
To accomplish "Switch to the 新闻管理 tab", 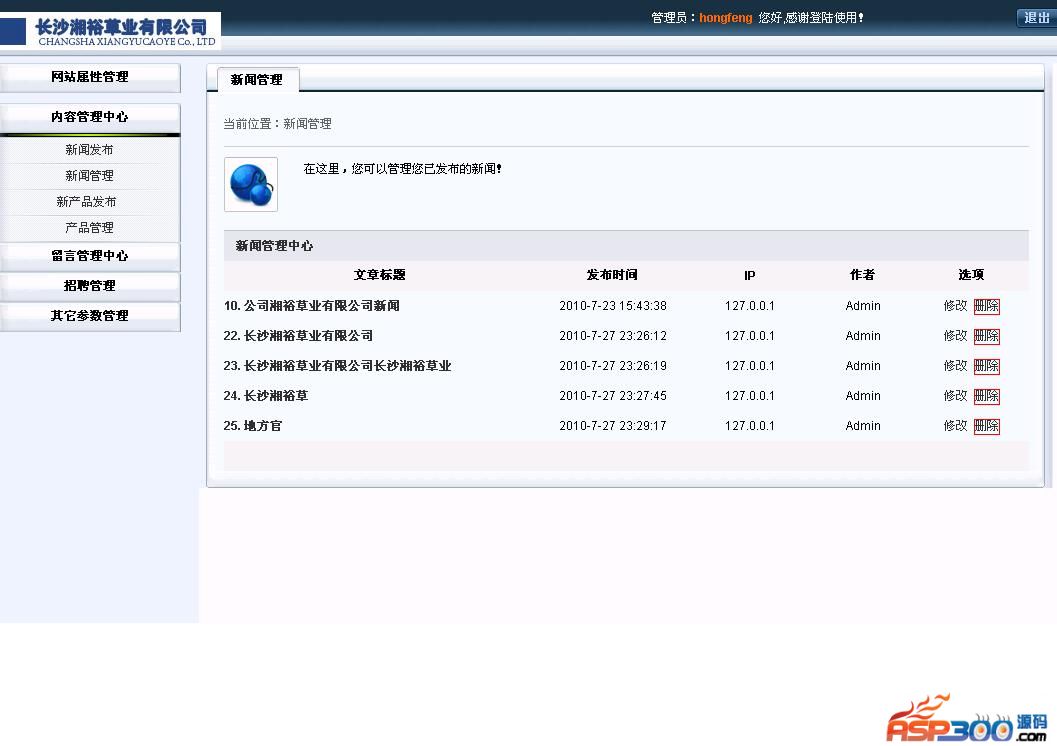I will coord(257,80).
